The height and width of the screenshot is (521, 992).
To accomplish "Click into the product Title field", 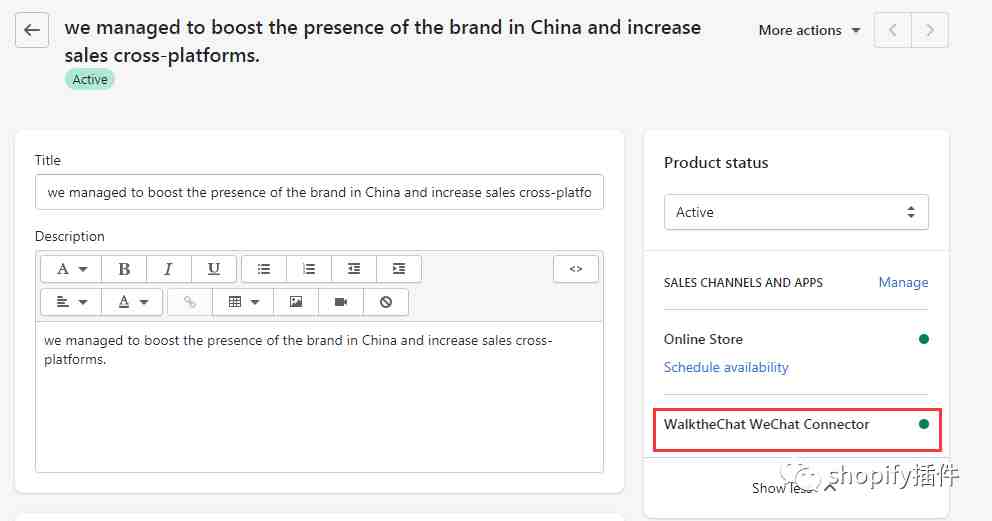I will point(319,192).
